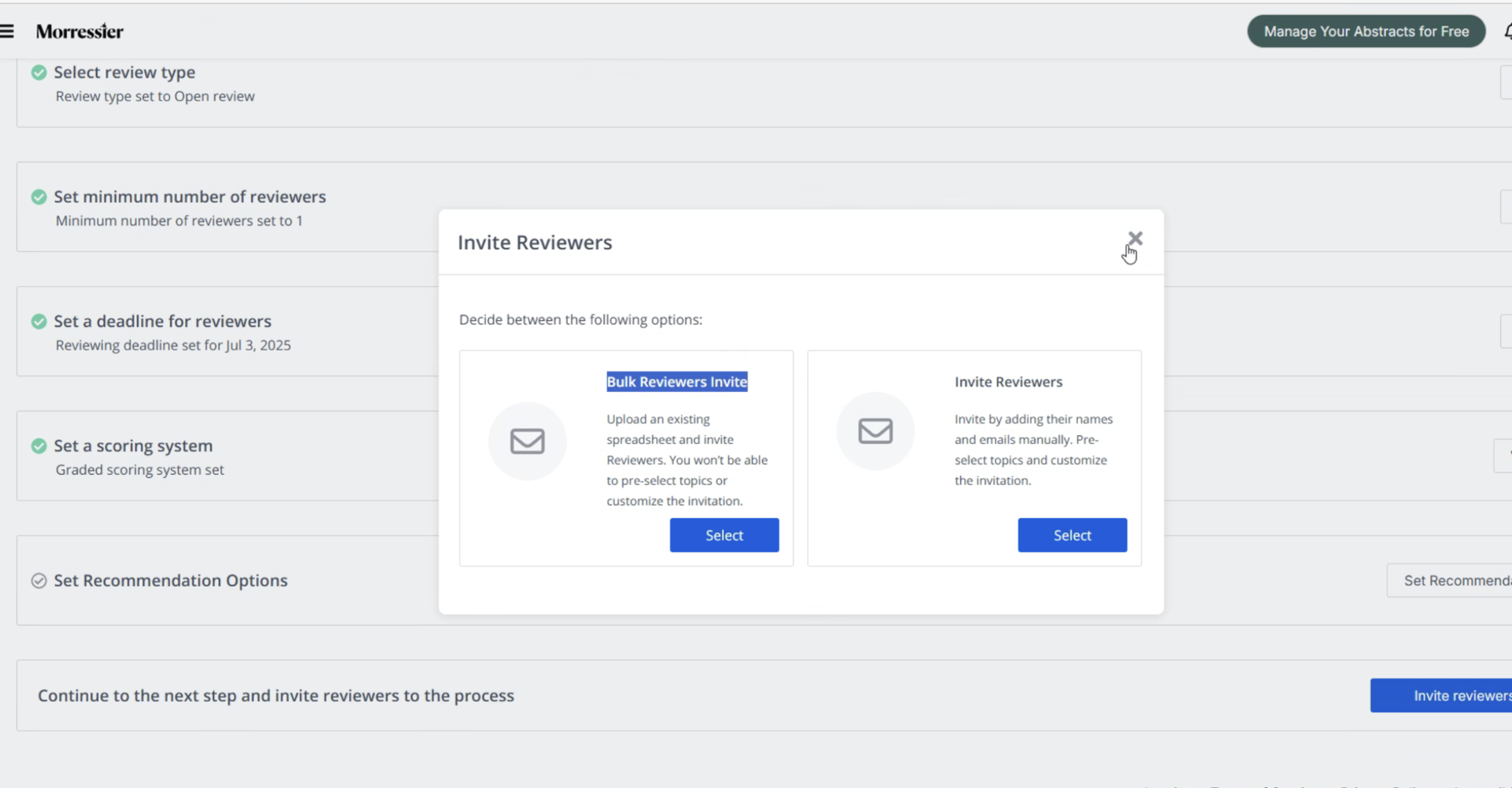Click checkmark next to Set a scoring system

(39, 446)
